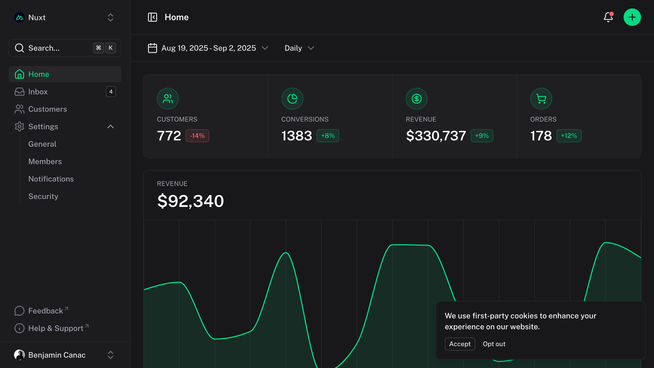Open the Home navigation item

pos(65,74)
